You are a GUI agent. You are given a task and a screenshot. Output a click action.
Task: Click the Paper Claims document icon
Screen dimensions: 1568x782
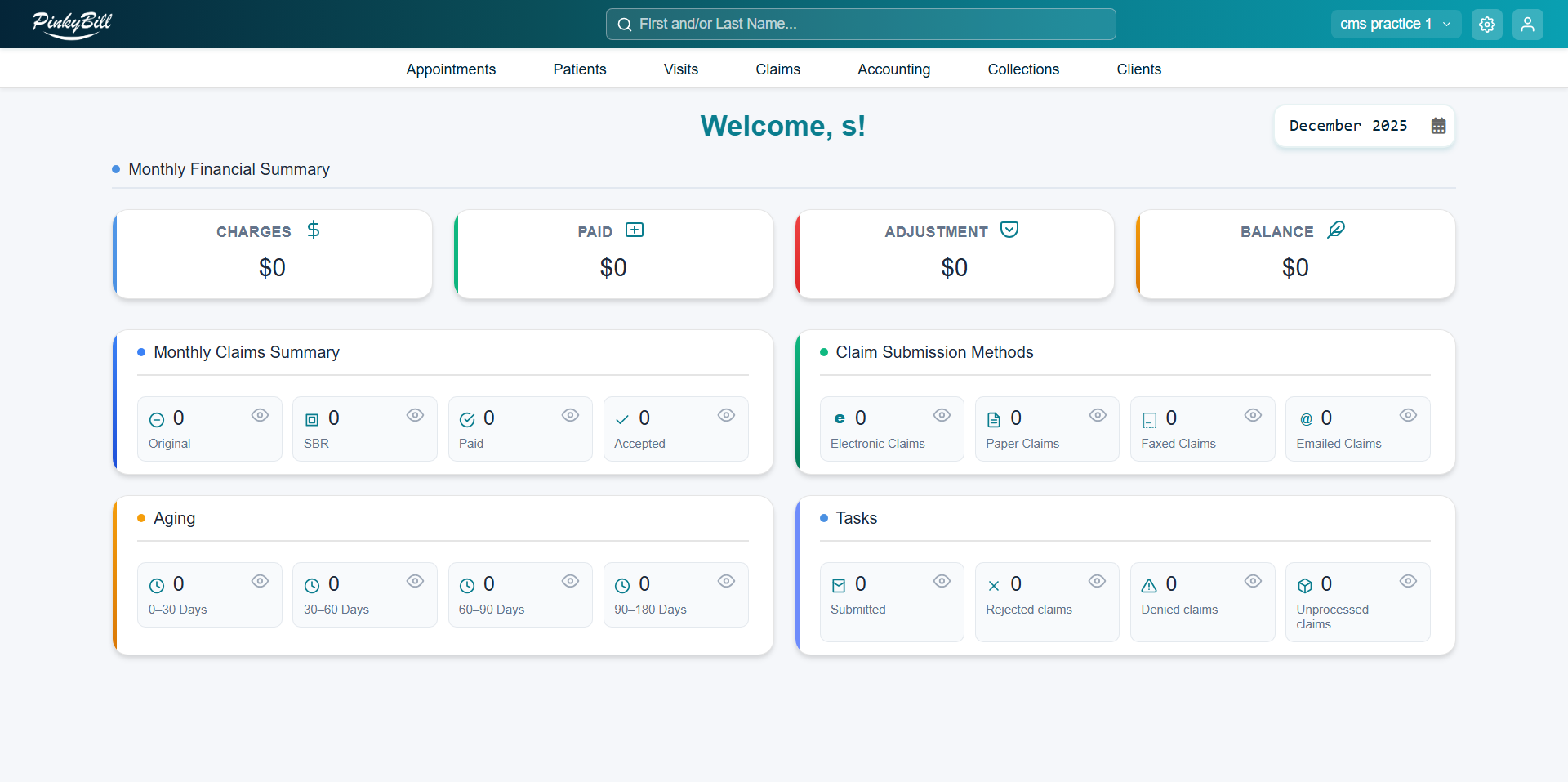995,418
